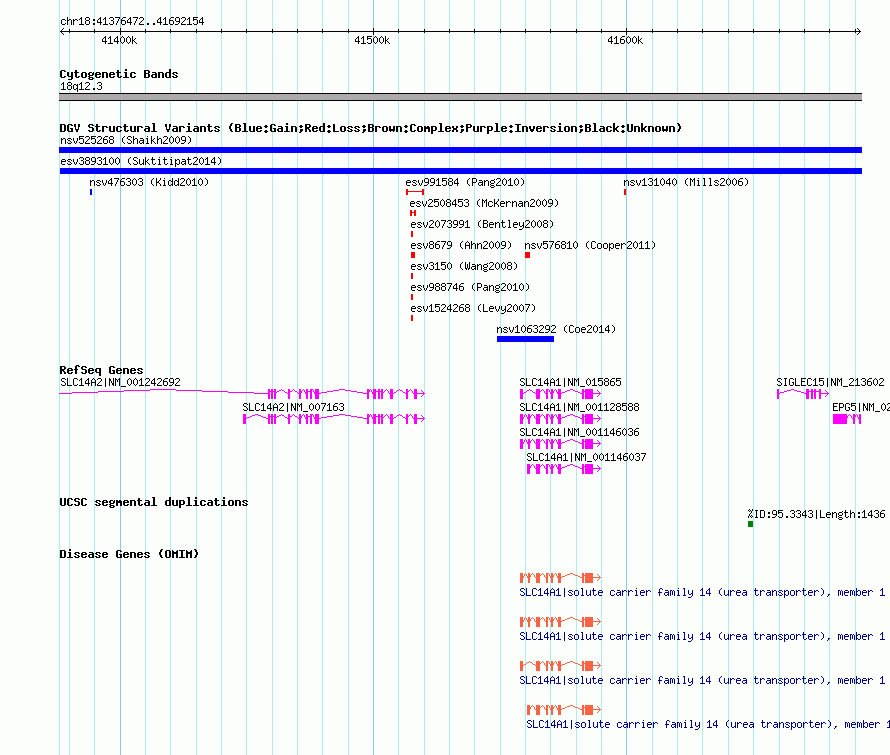Click the SIGLEC15|NM_213602 gene label

pos(830,383)
